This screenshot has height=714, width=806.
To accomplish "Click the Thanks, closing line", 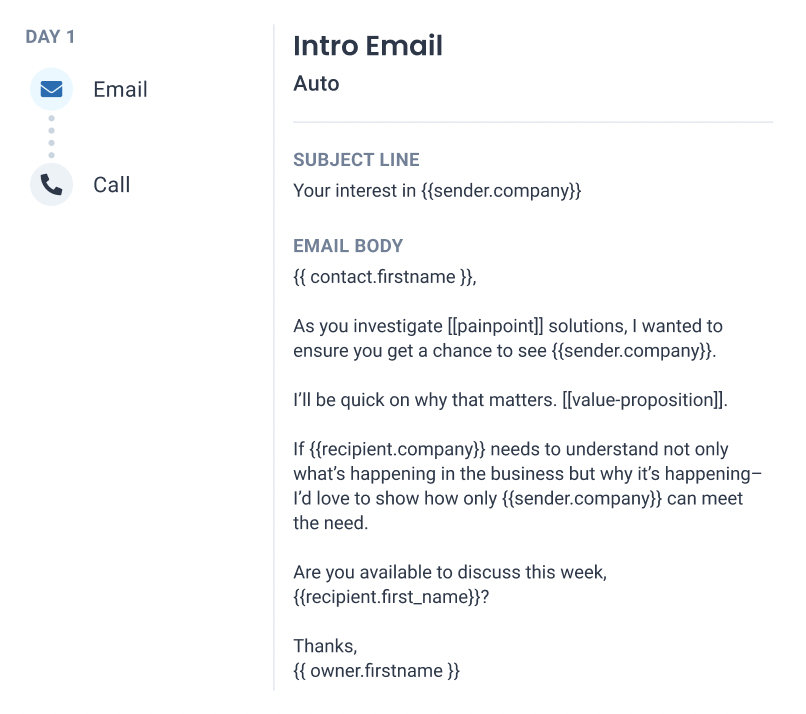I will tap(325, 646).
